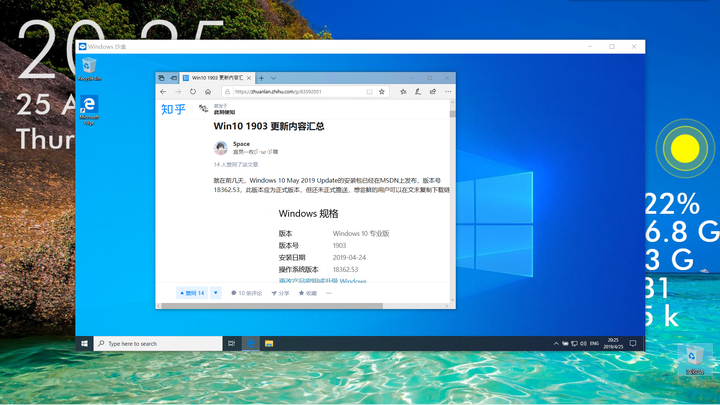Click the 分享 share button
Screen dimensions: 720x405
click(x=280, y=293)
